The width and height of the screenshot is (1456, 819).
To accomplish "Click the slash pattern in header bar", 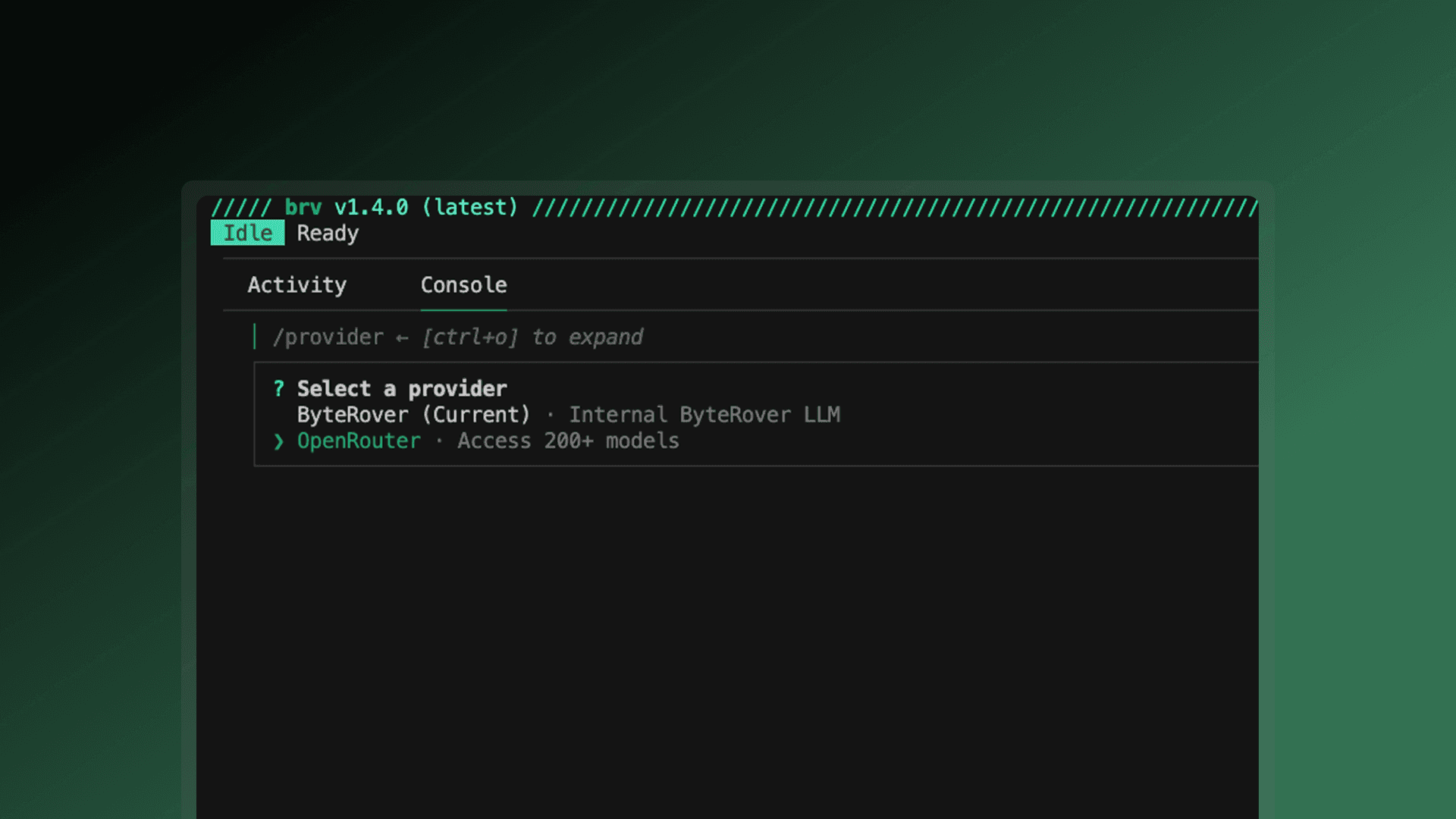I will (895, 207).
